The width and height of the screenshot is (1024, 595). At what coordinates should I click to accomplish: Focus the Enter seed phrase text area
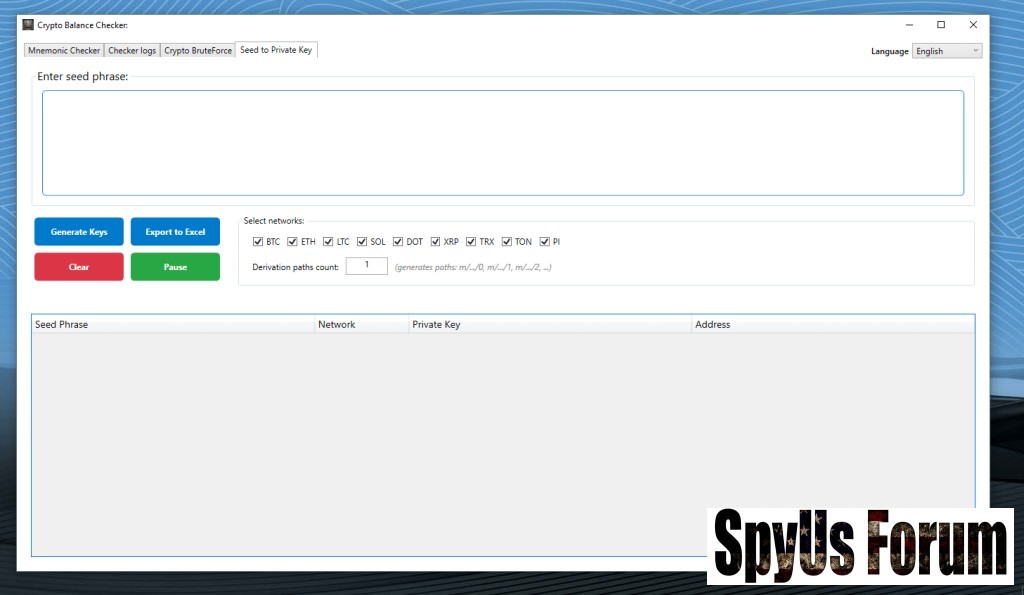pyautogui.click(x=502, y=143)
